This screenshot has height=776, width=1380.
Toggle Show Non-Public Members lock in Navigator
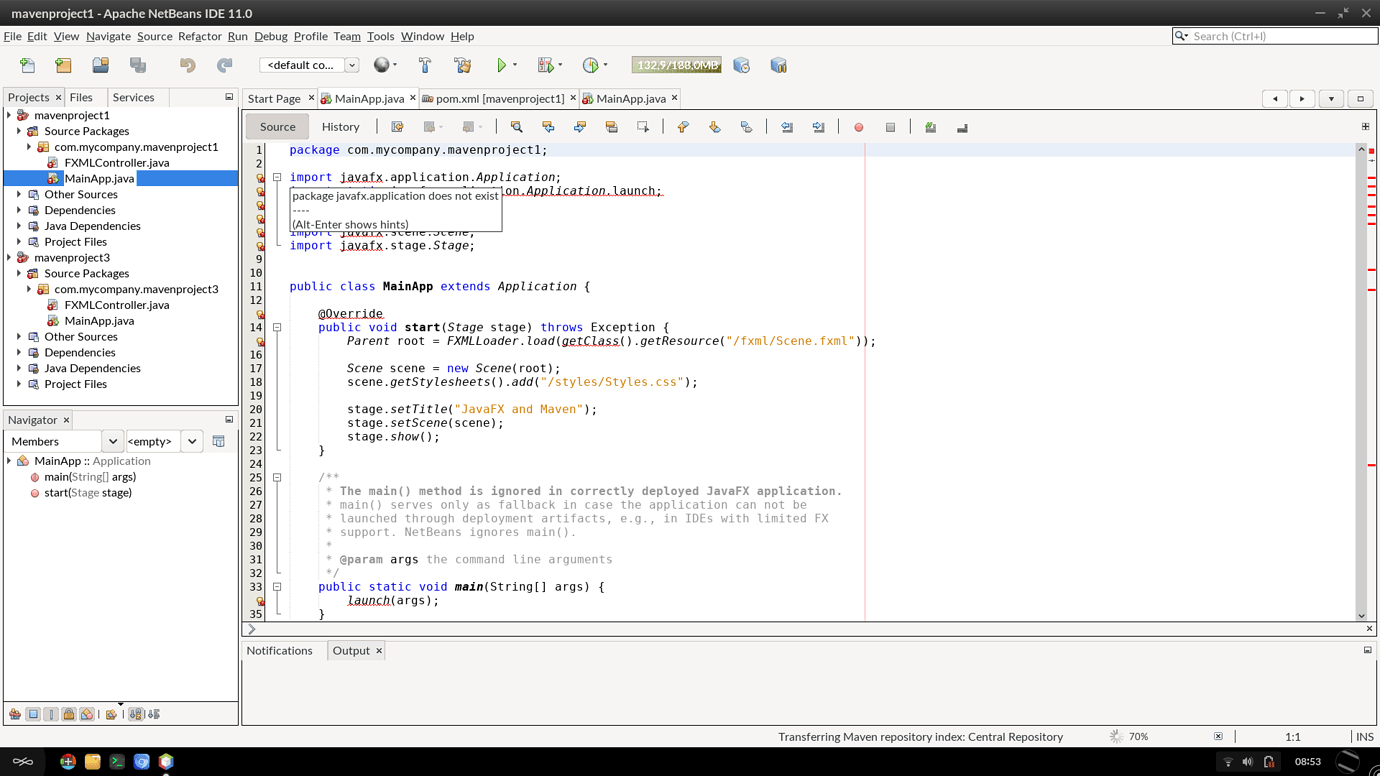(x=69, y=714)
